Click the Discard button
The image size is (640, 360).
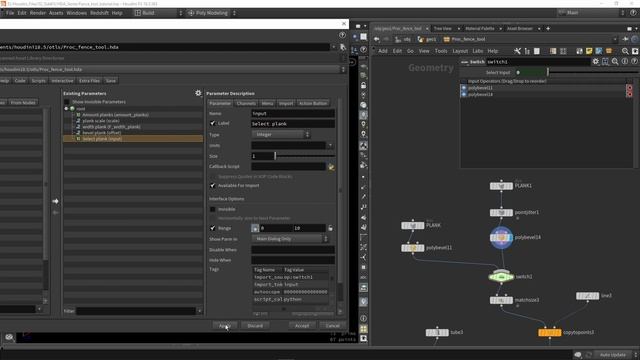tap(255, 326)
